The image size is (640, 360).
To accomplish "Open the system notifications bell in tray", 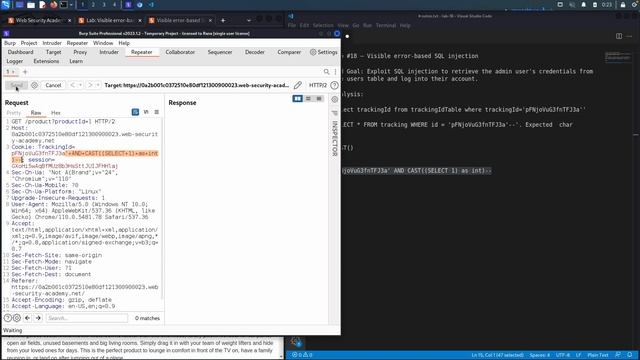I will click(x=583, y=5).
